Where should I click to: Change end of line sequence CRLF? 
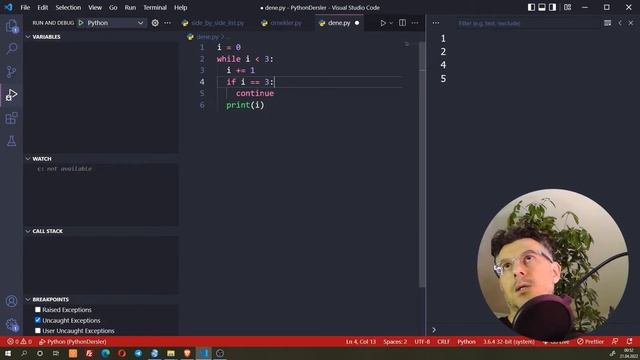tap(443, 342)
